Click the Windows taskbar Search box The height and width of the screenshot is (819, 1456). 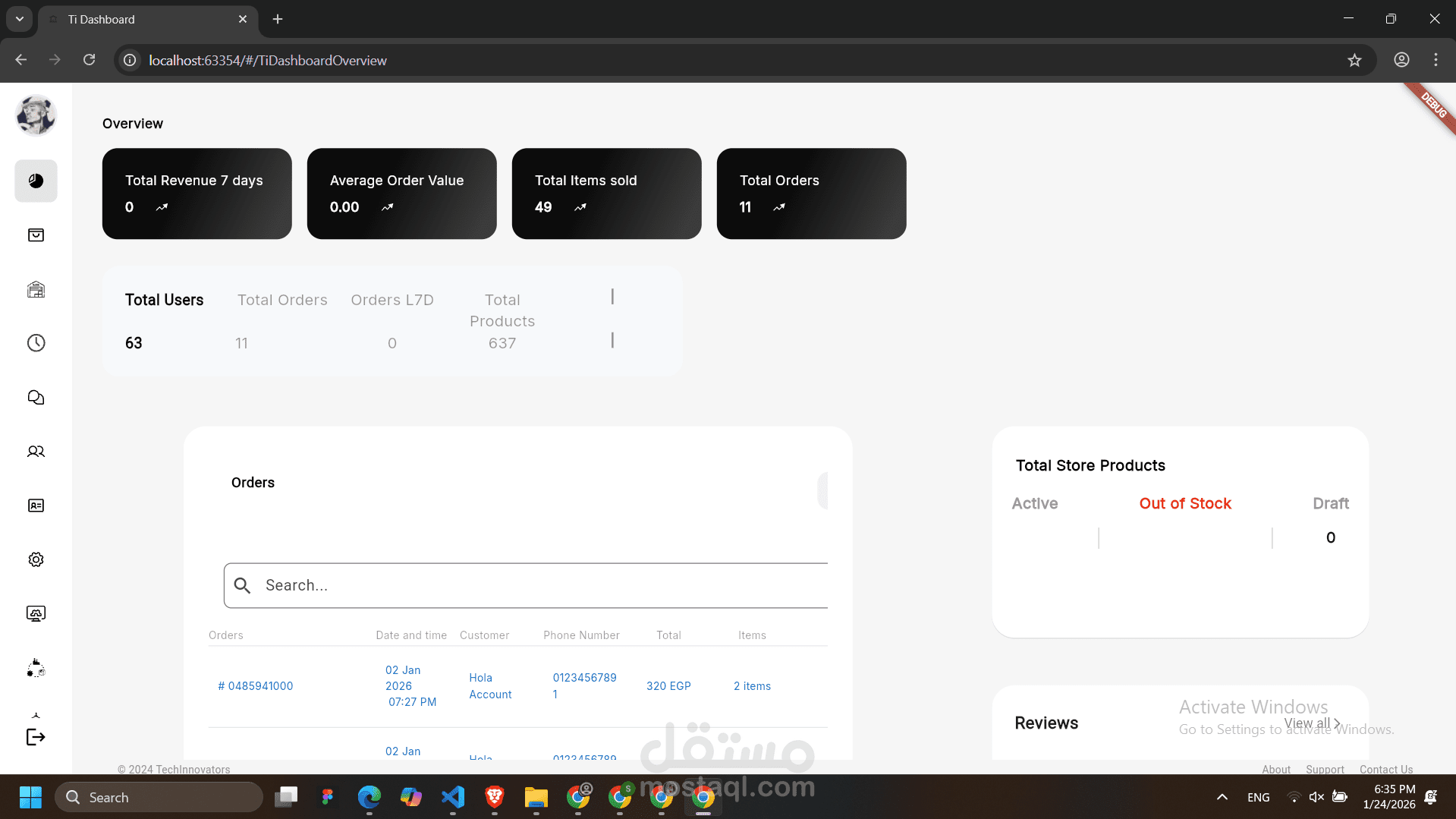point(159,797)
